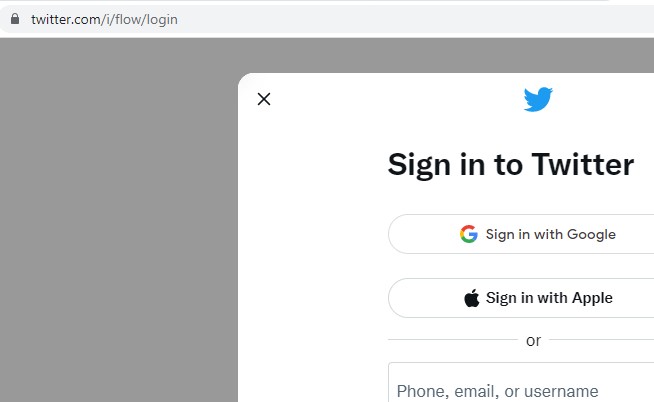Click the Apple logo icon
Viewport: 654px width, 402px height.
pos(472,298)
